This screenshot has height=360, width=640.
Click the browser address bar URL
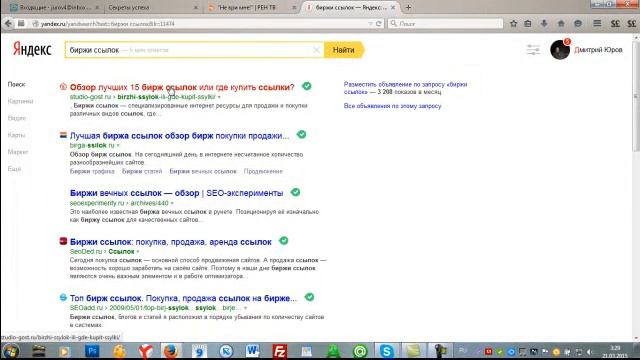point(108,24)
